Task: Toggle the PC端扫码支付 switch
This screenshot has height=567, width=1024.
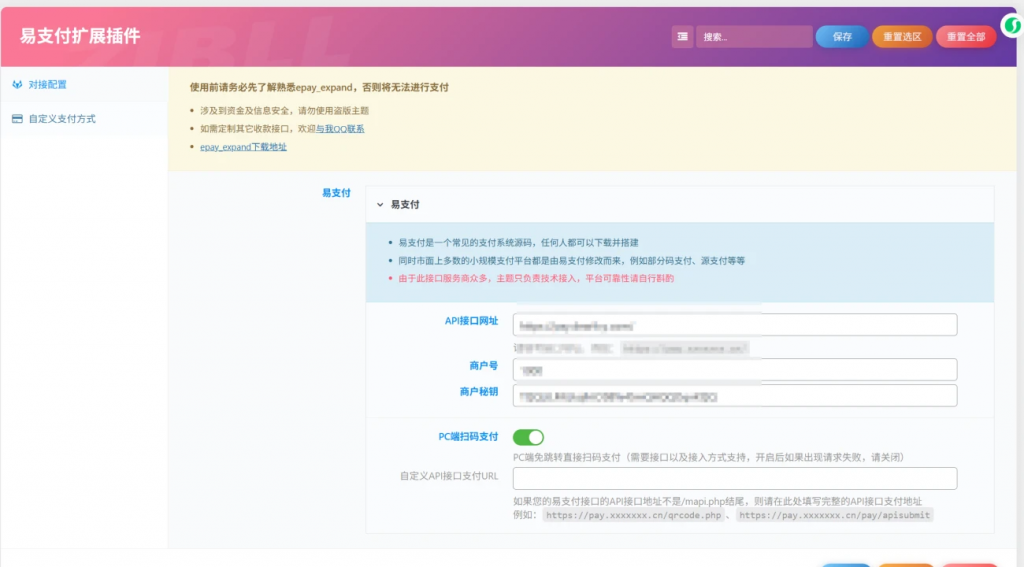Action: point(528,437)
